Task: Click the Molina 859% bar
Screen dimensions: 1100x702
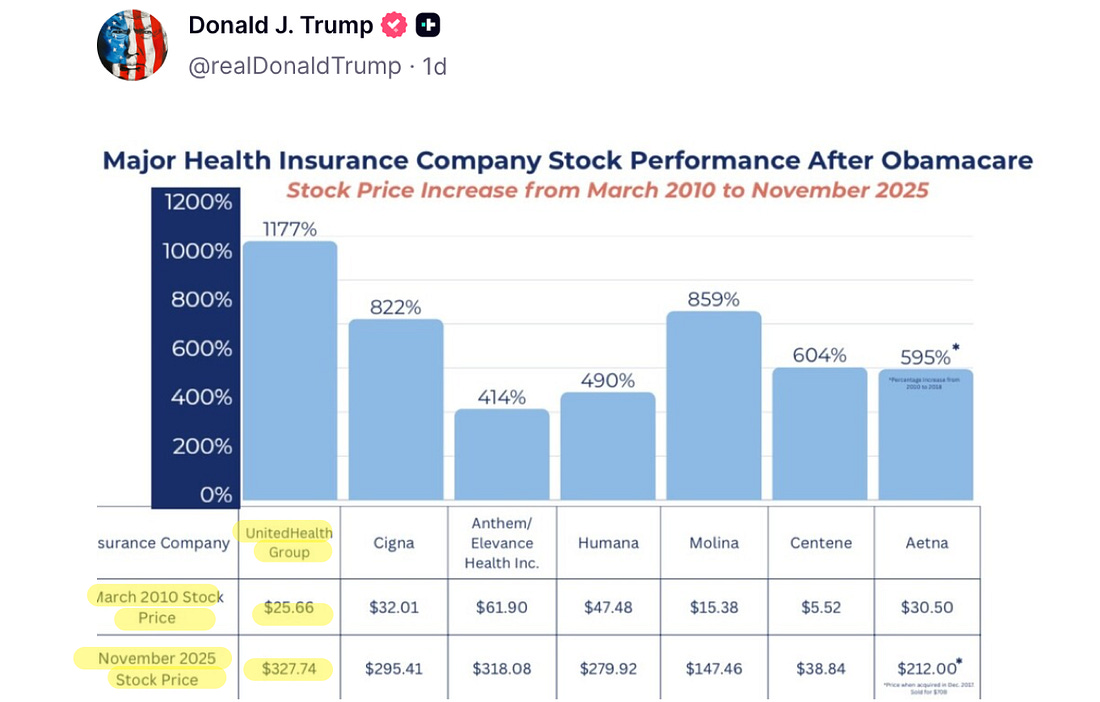Action: 713,405
